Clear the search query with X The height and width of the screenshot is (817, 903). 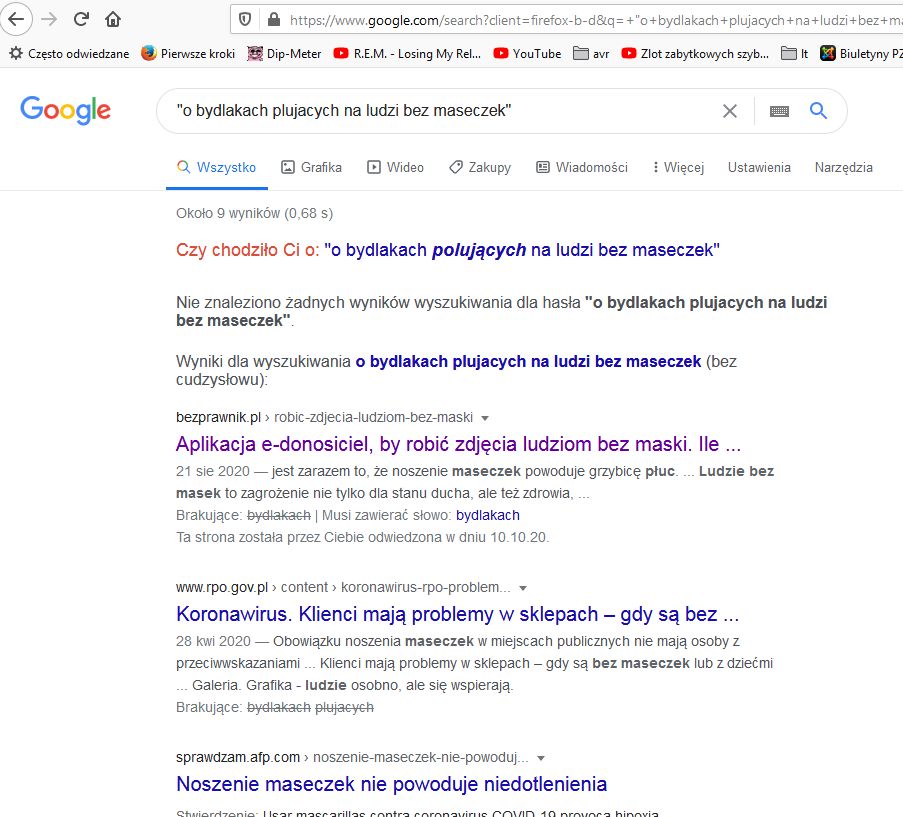tap(730, 111)
